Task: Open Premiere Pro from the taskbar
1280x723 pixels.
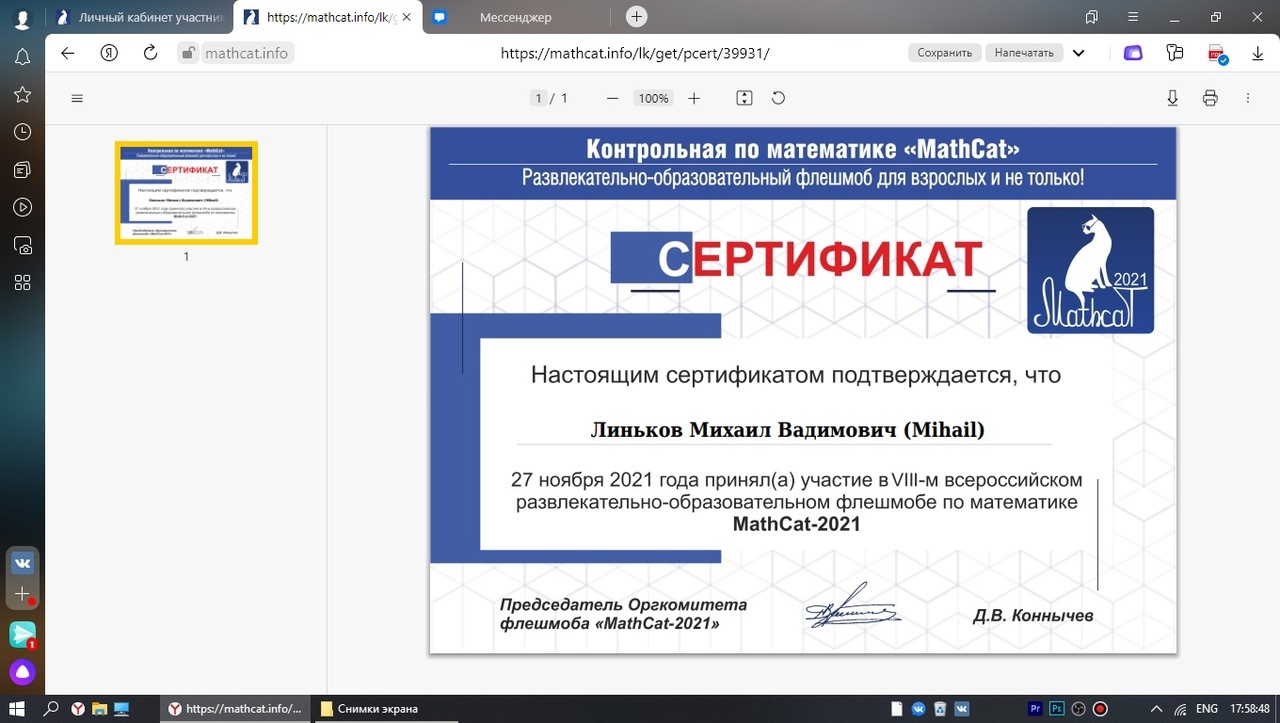Action: tap(1036, 709)
